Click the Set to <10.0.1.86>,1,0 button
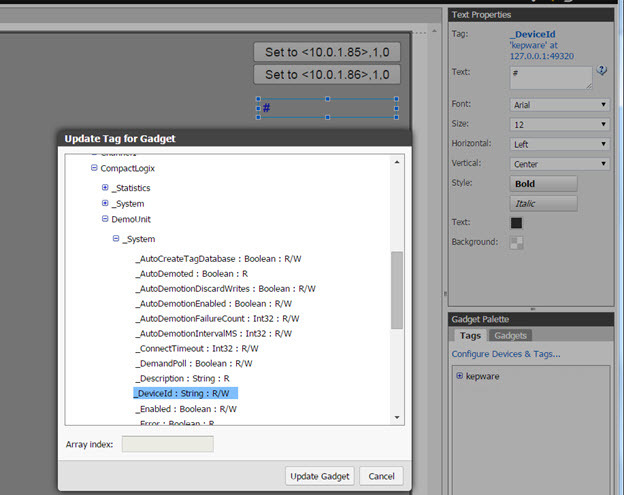Image resolution: width=624 pixels, height=495 pixels. [327, 74]
